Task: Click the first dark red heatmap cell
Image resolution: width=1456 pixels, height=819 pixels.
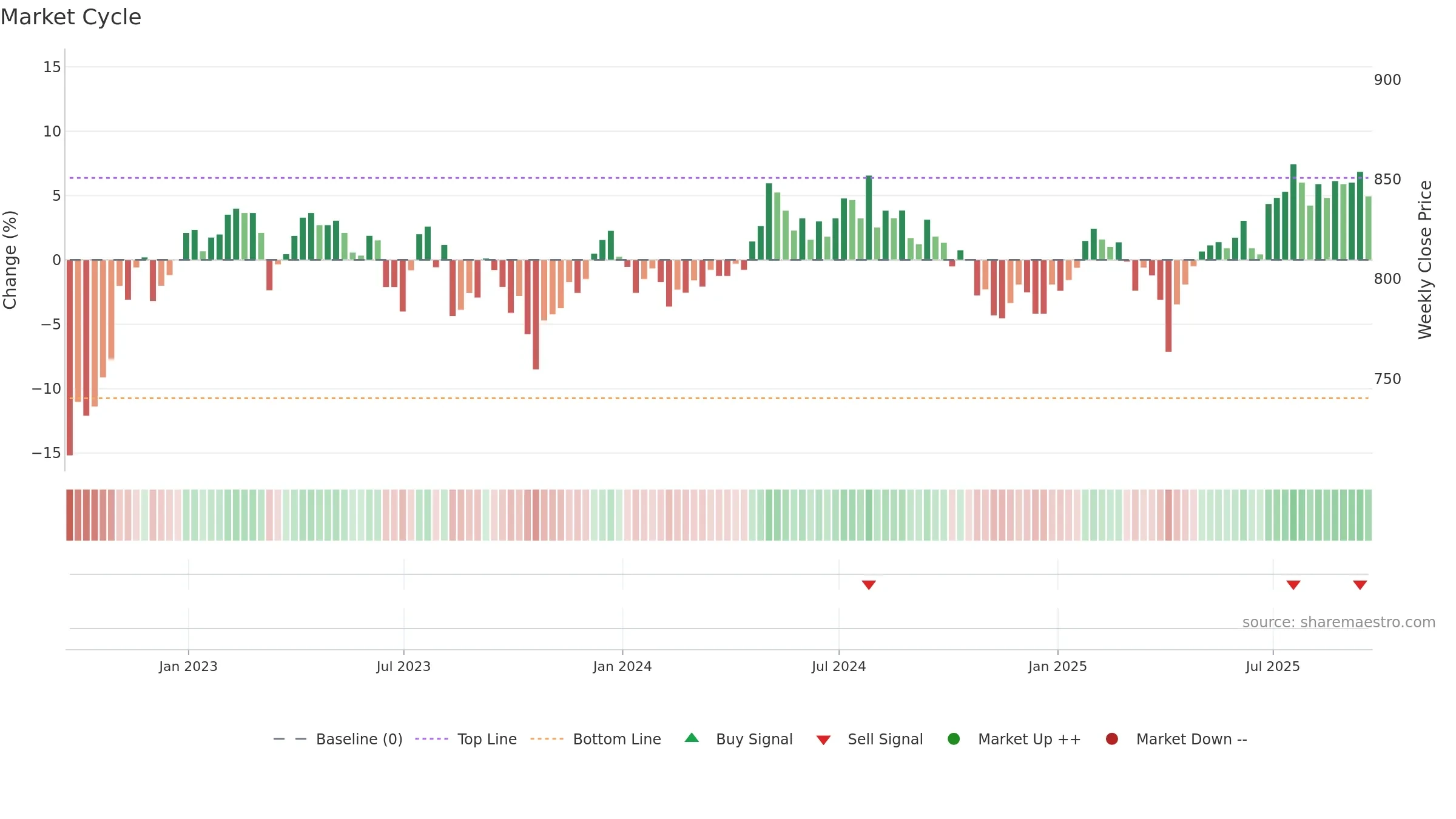Action: pos(70,514)
